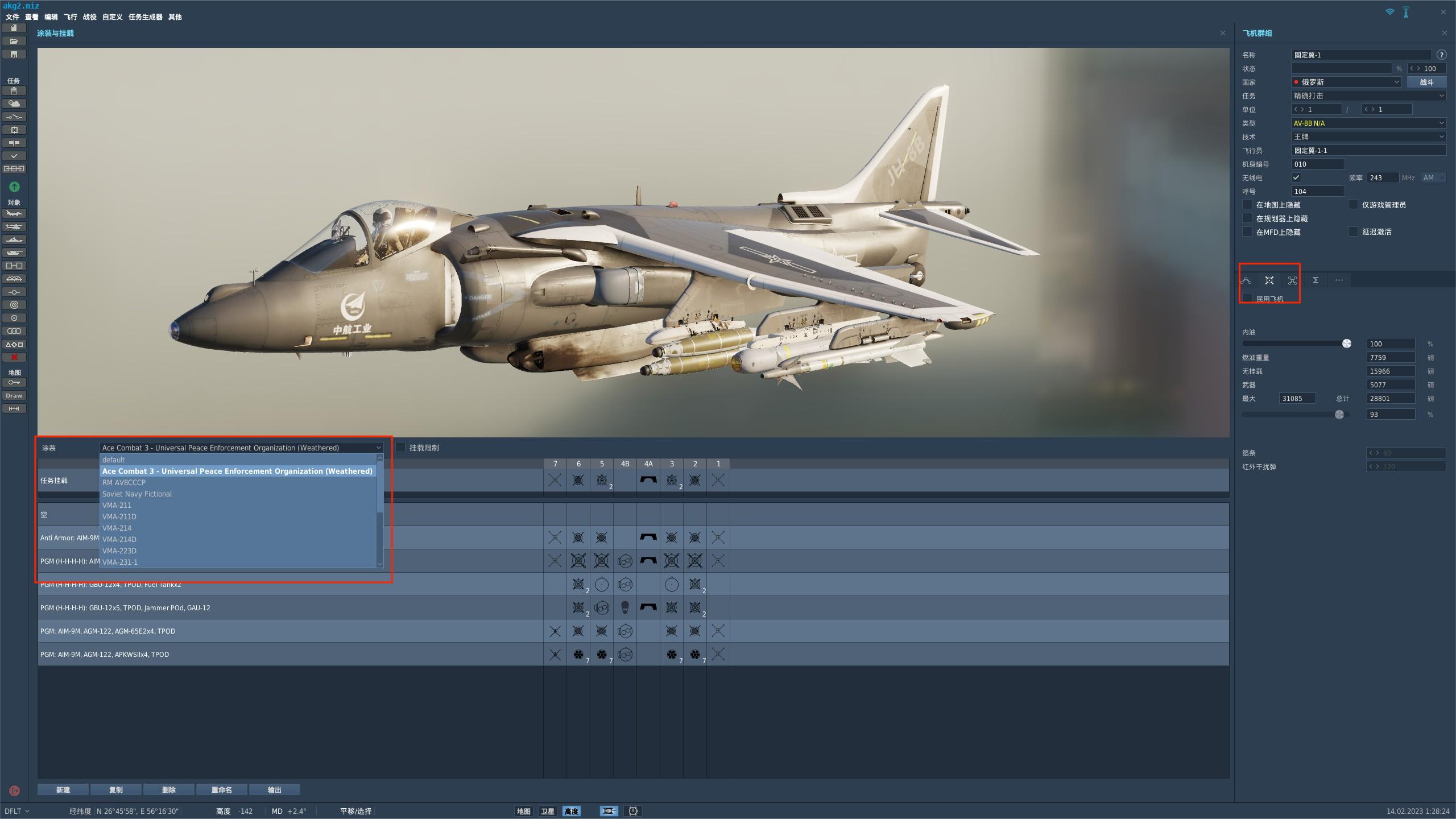Click the help question mark icon
Image resolution: width=1456 pixels, height=819 pixels.
[1441, 55]
